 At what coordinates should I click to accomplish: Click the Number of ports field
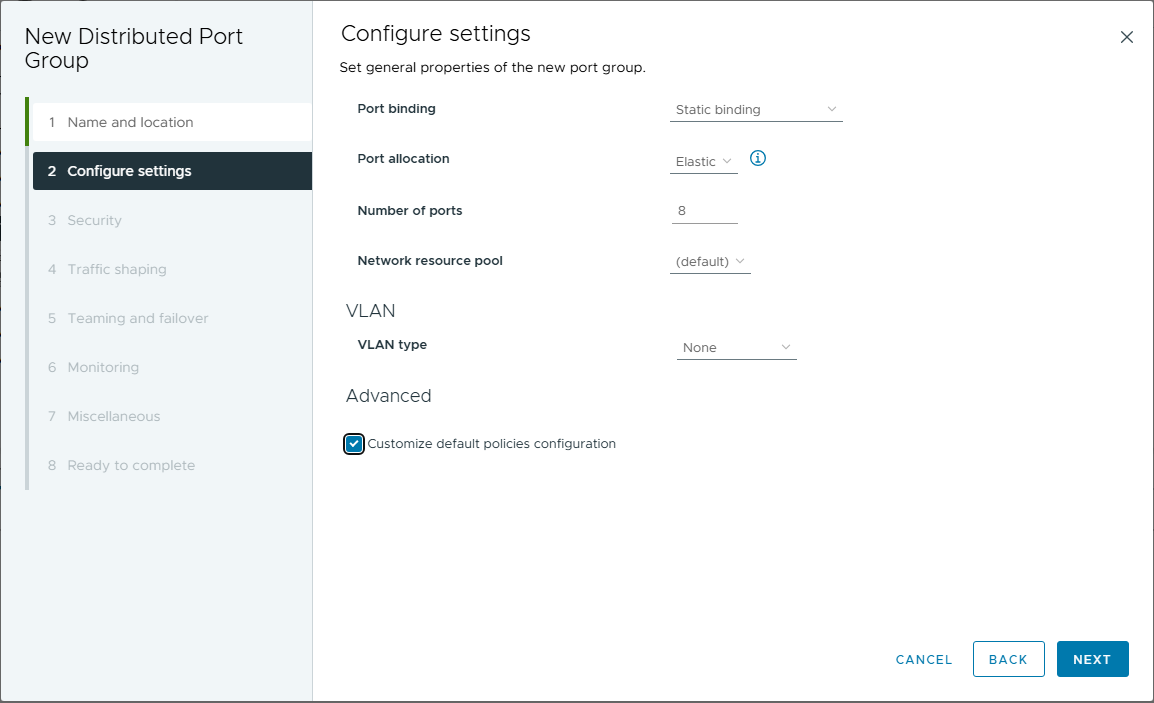[x=704, y=211]
